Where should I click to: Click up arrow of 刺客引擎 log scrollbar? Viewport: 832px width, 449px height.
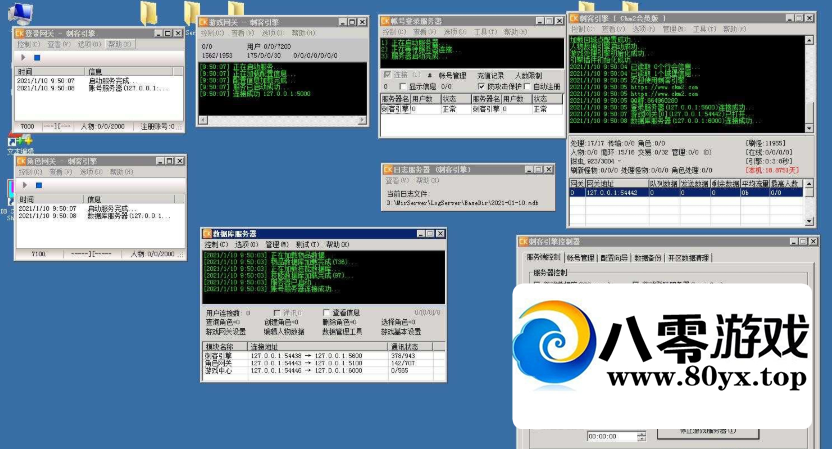(x=809, y=40)
